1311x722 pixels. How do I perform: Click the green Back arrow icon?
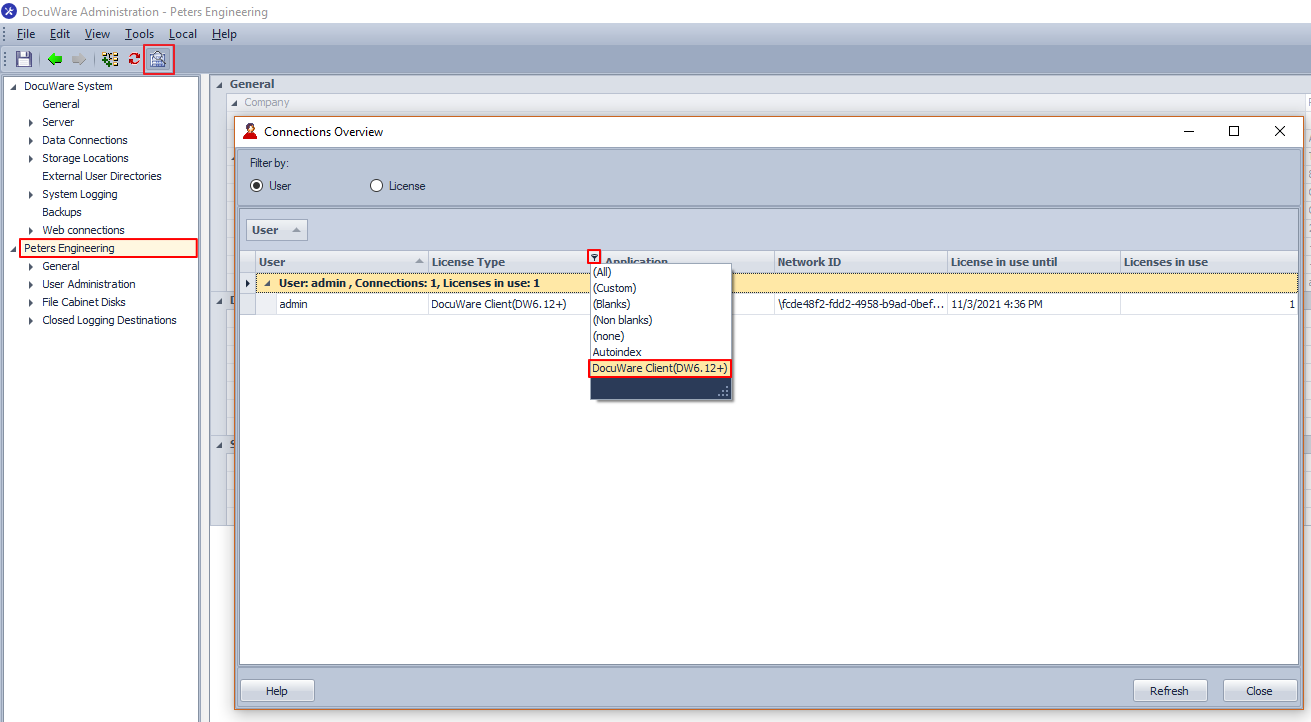click(x=55, y=59)
